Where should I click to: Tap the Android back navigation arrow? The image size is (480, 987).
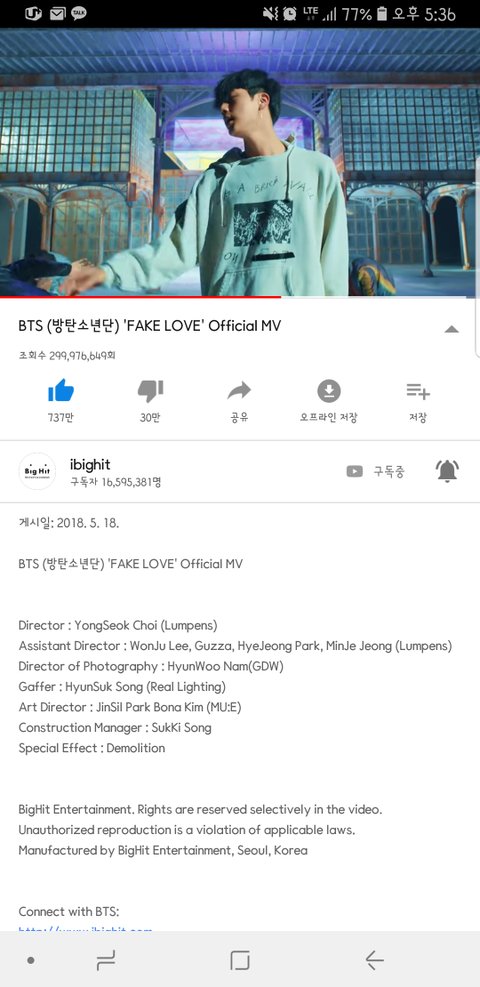[x=374, y=960]
